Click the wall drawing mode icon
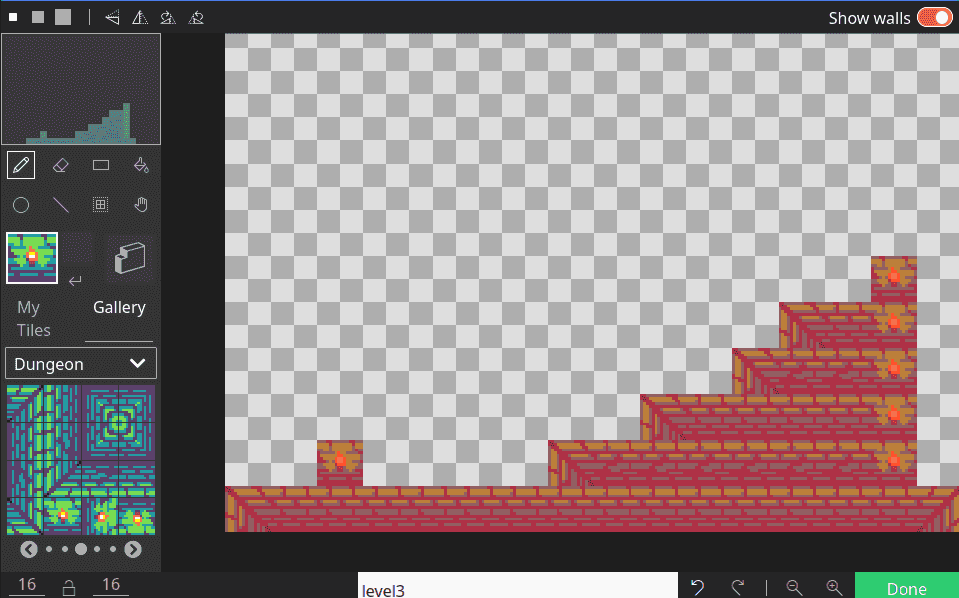Image resolution: width=959 pixels, height=598 pixels. point(129,257)
